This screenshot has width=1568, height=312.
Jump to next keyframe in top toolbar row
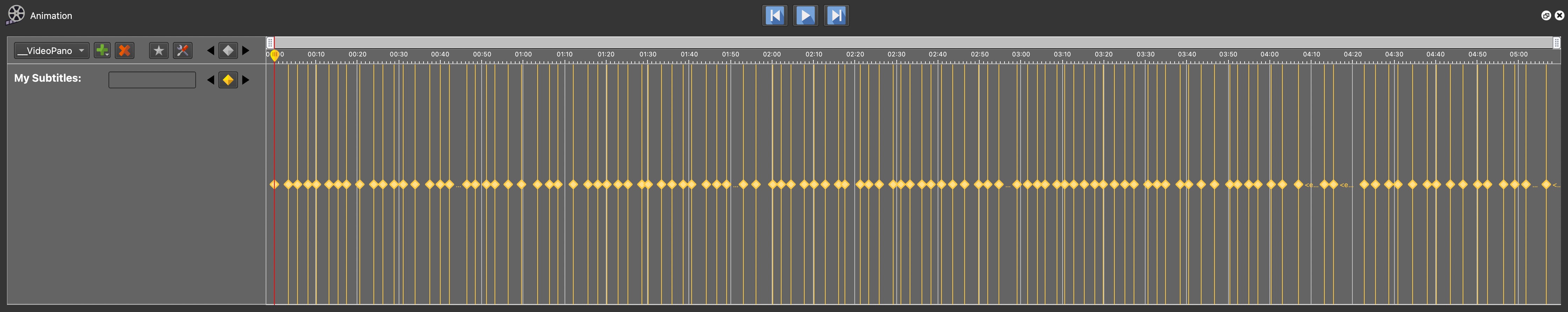tap(246, 50)
